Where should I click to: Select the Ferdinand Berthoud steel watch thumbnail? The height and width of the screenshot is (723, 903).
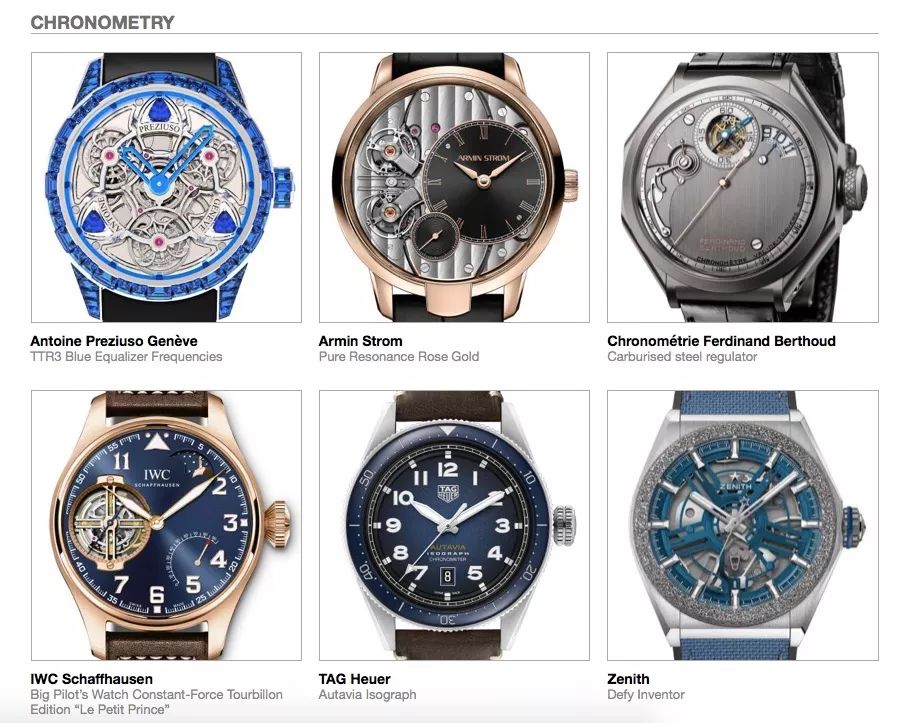pyautogui.click(x=743, y=187)
